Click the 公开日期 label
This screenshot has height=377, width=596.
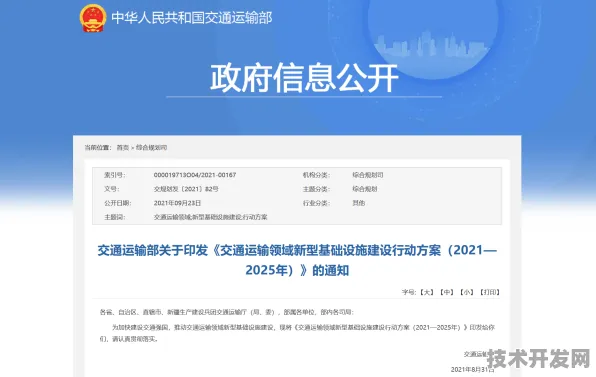118,203
